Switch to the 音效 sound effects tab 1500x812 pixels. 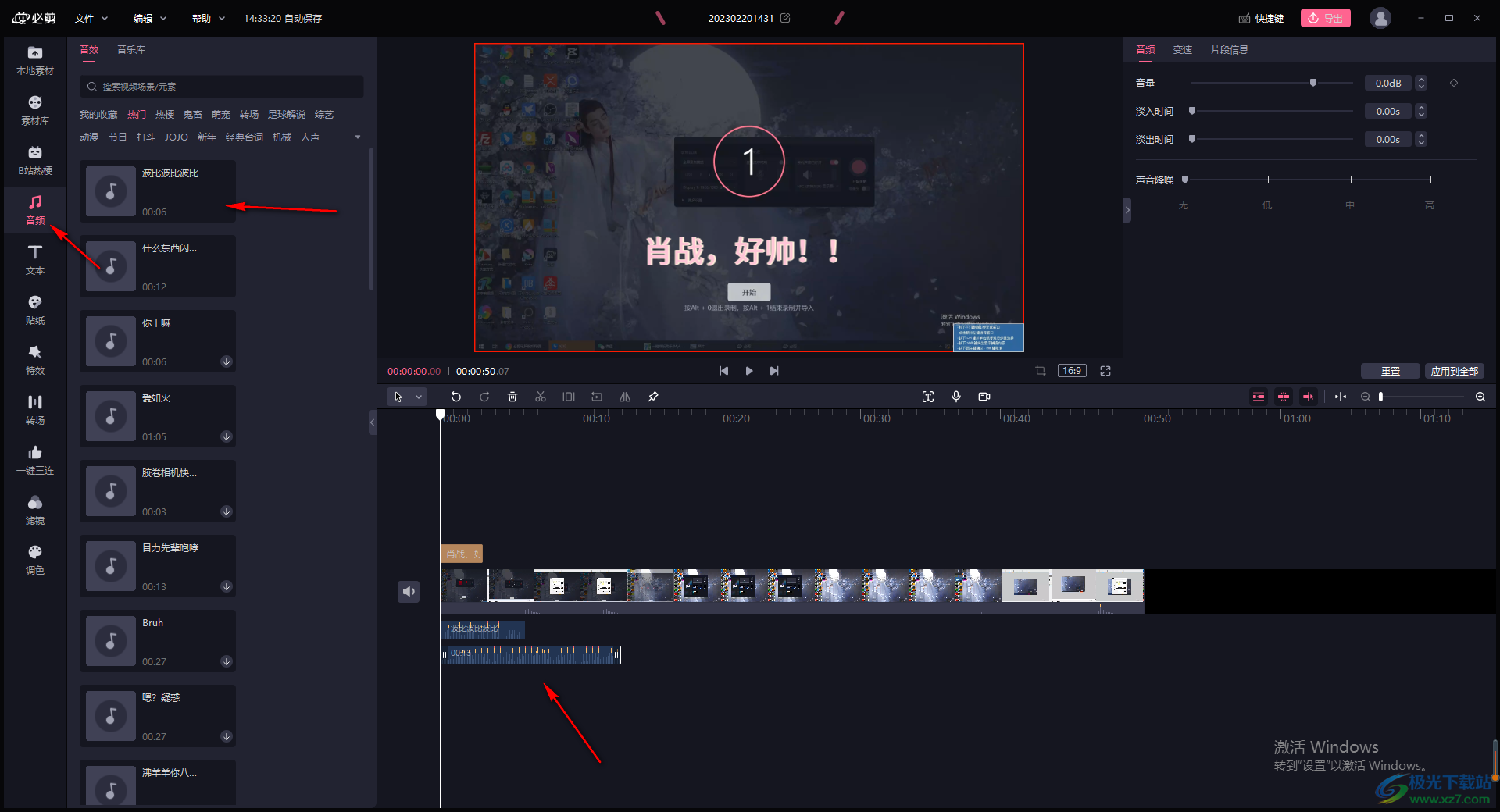pyautogui.click(x=89, y=49)
